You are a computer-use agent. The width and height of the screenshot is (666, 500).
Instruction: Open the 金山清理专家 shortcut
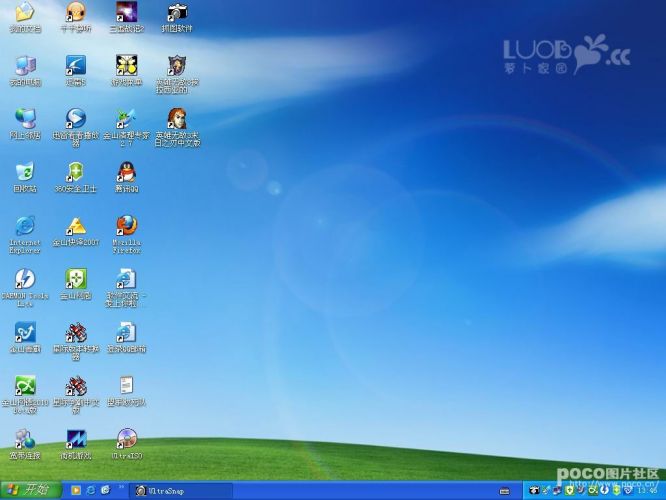126,118
